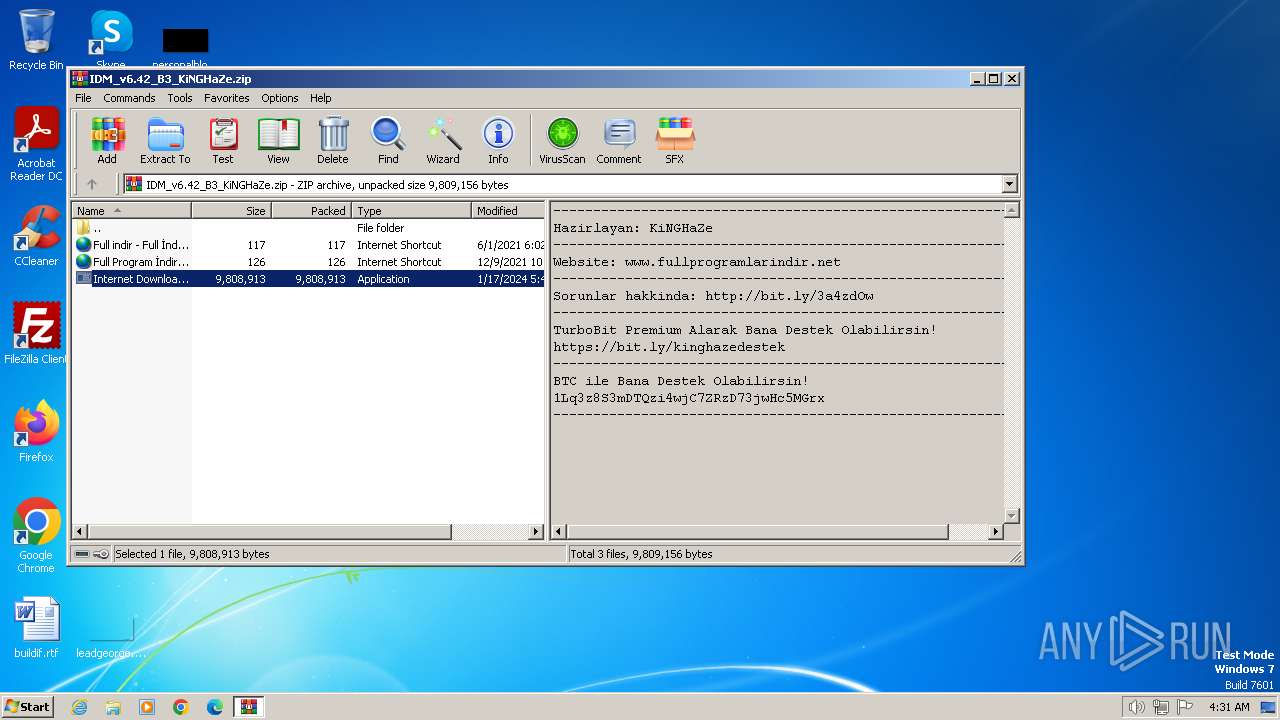
Task: Create SFX archive
Action: click(x=675, y=141)
